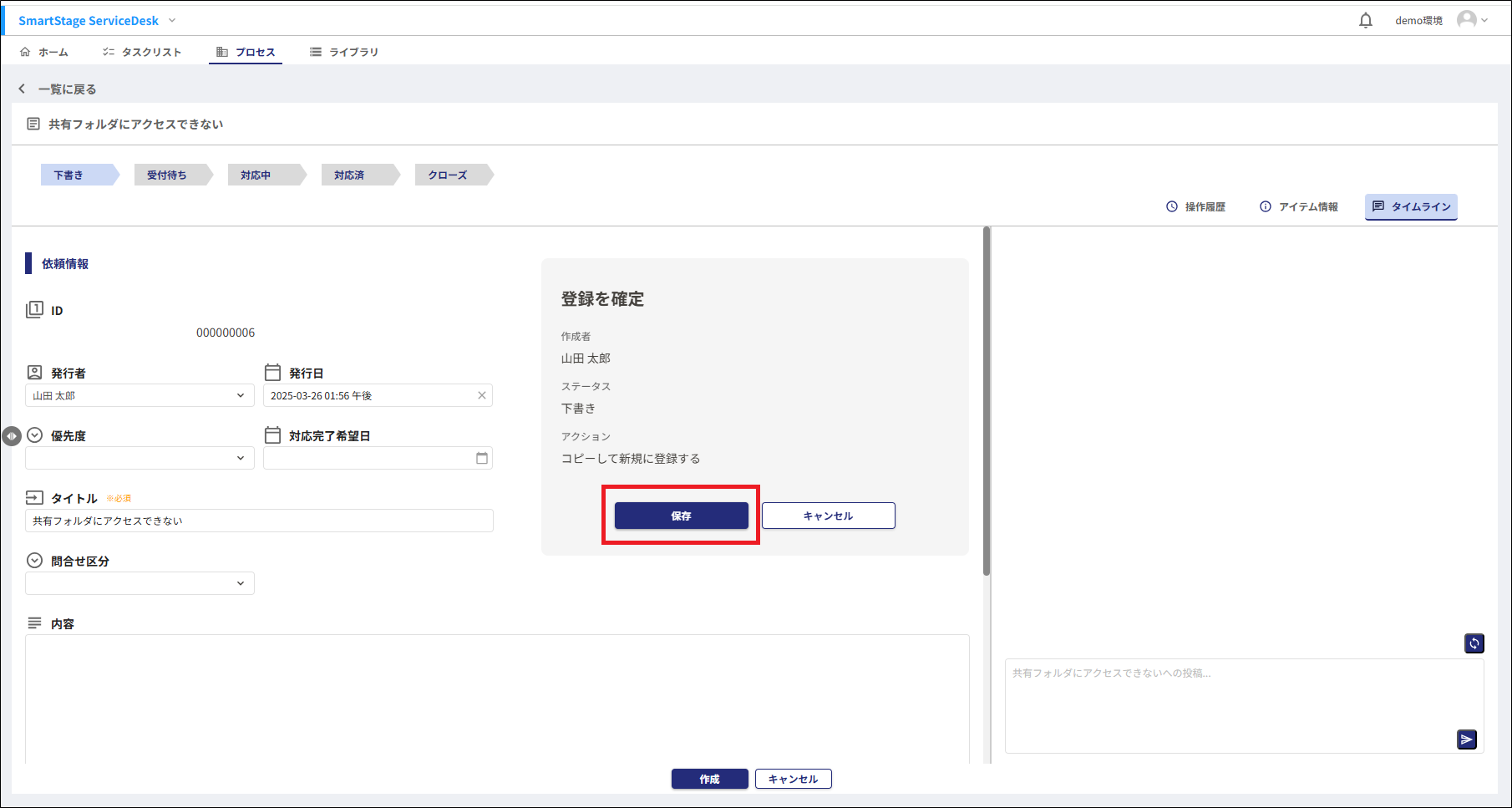Image resolution: width=1512 pixels, height=808 pixels.
Task: Open the ライブラリ tab
Action: coord(344,52)
